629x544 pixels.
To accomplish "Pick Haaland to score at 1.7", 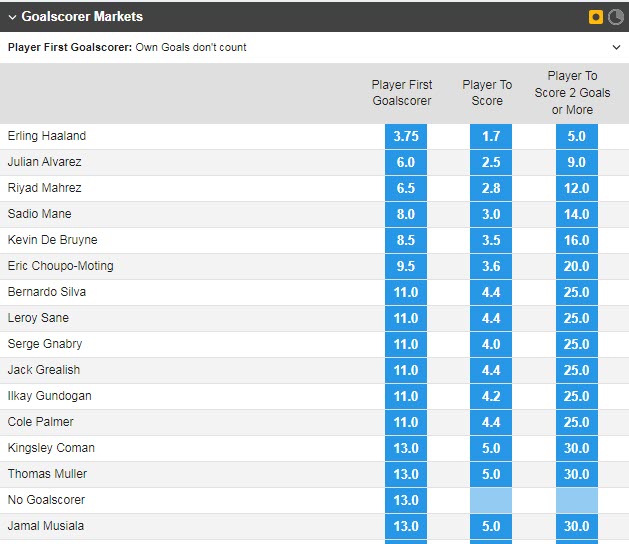I will tap(490, 136).
